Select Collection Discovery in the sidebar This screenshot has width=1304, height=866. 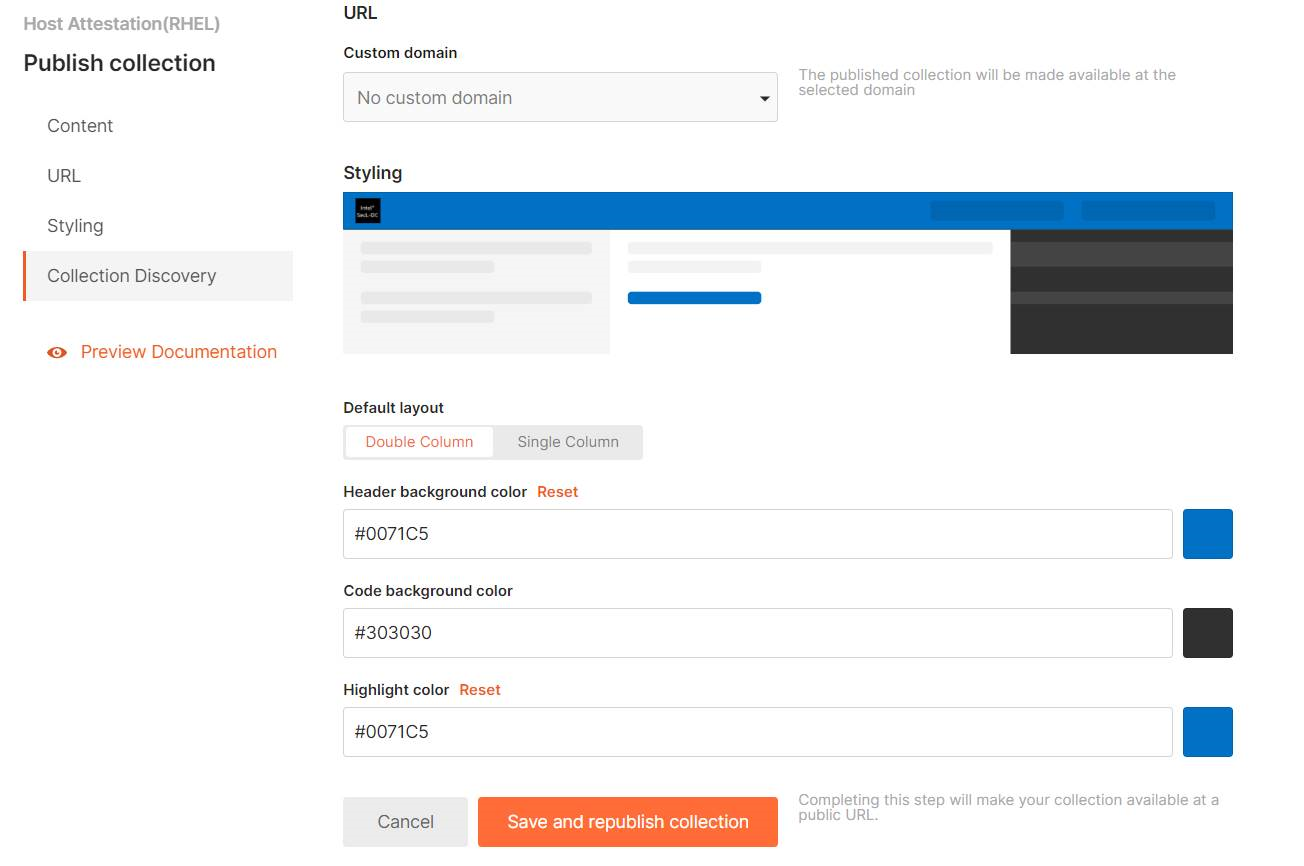[x=131, y=275]
